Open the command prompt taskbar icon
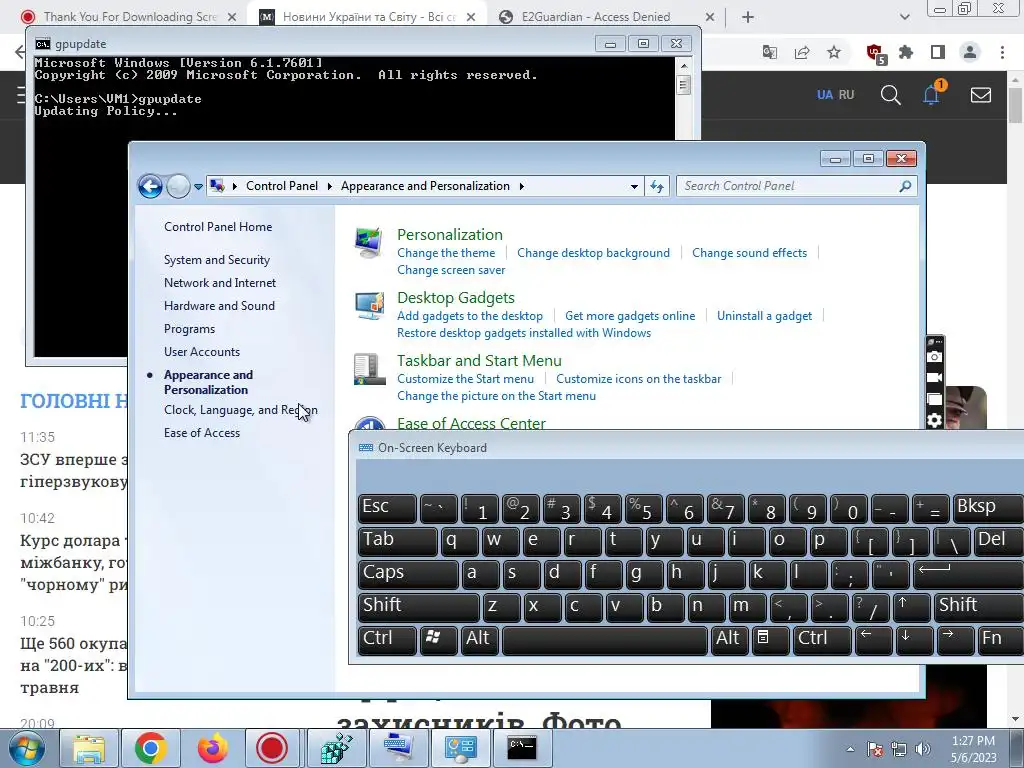Viewport: 1024px width, 768px height. 522,747
